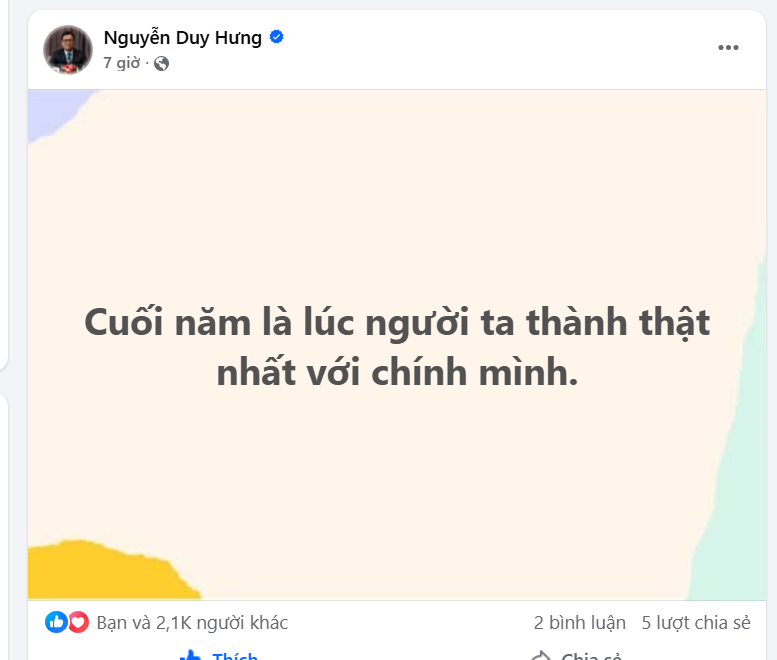Click the blue thumbs-up reaction icon
Screen dimensions: 777x660
click(56, 622)
